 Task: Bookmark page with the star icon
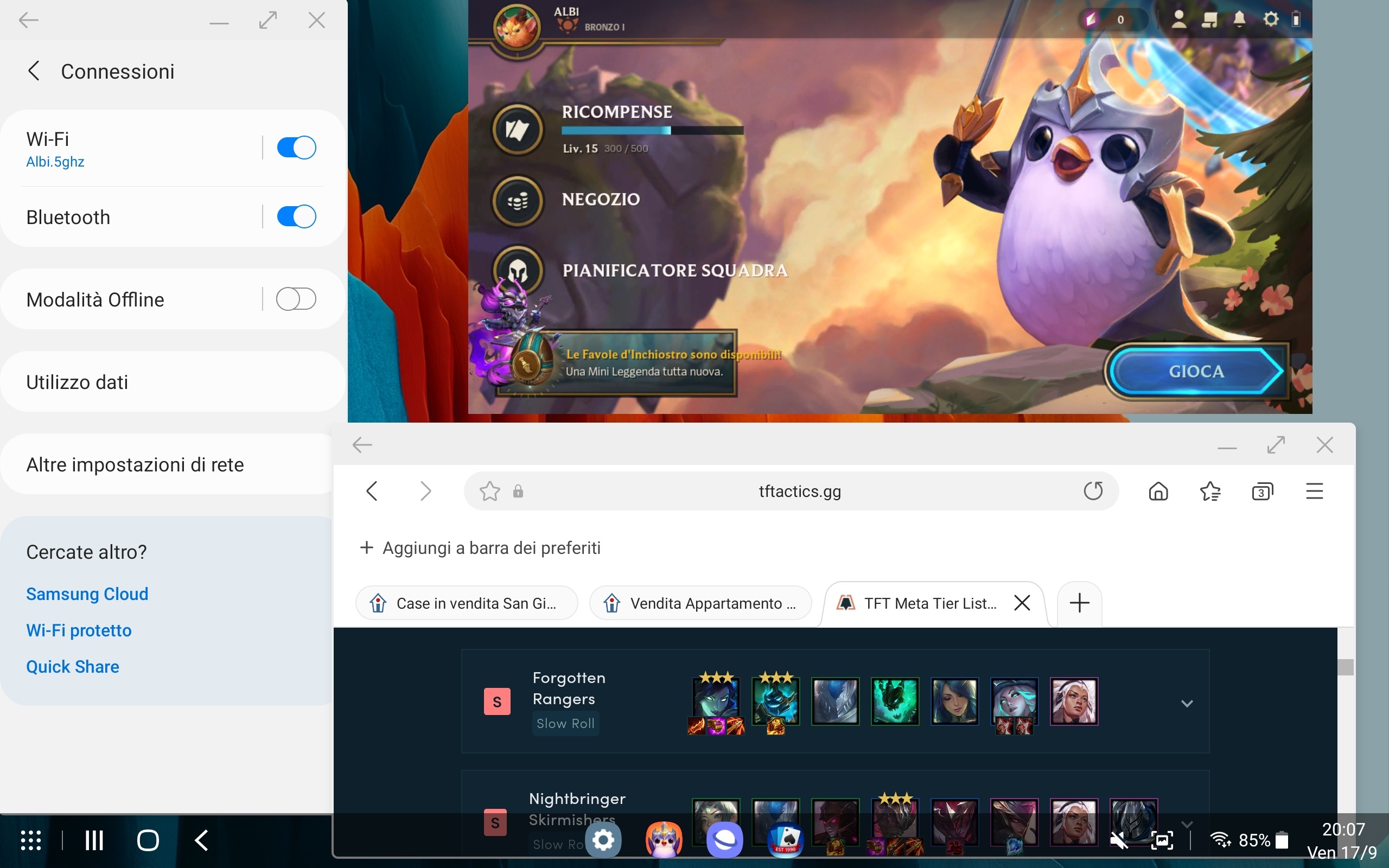pyautogui.click(x=489, y=492)
